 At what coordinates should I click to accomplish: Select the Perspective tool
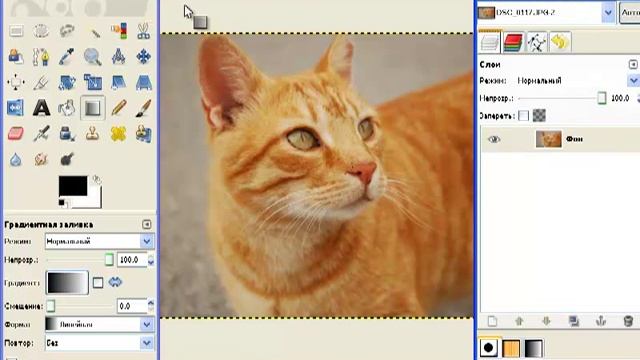click(x=143, y=82)
